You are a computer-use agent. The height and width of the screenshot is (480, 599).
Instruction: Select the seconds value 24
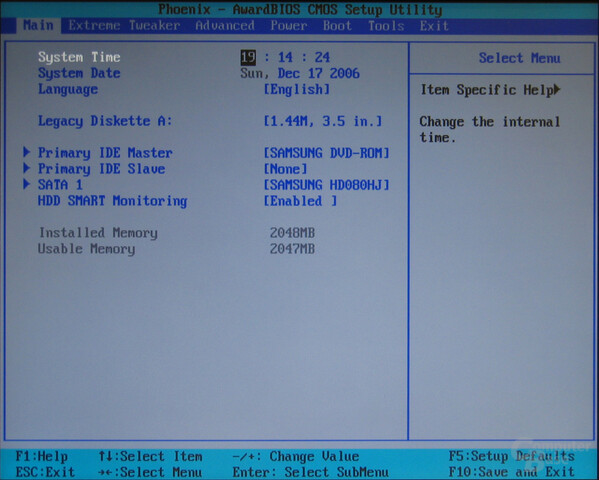(322, 57)
